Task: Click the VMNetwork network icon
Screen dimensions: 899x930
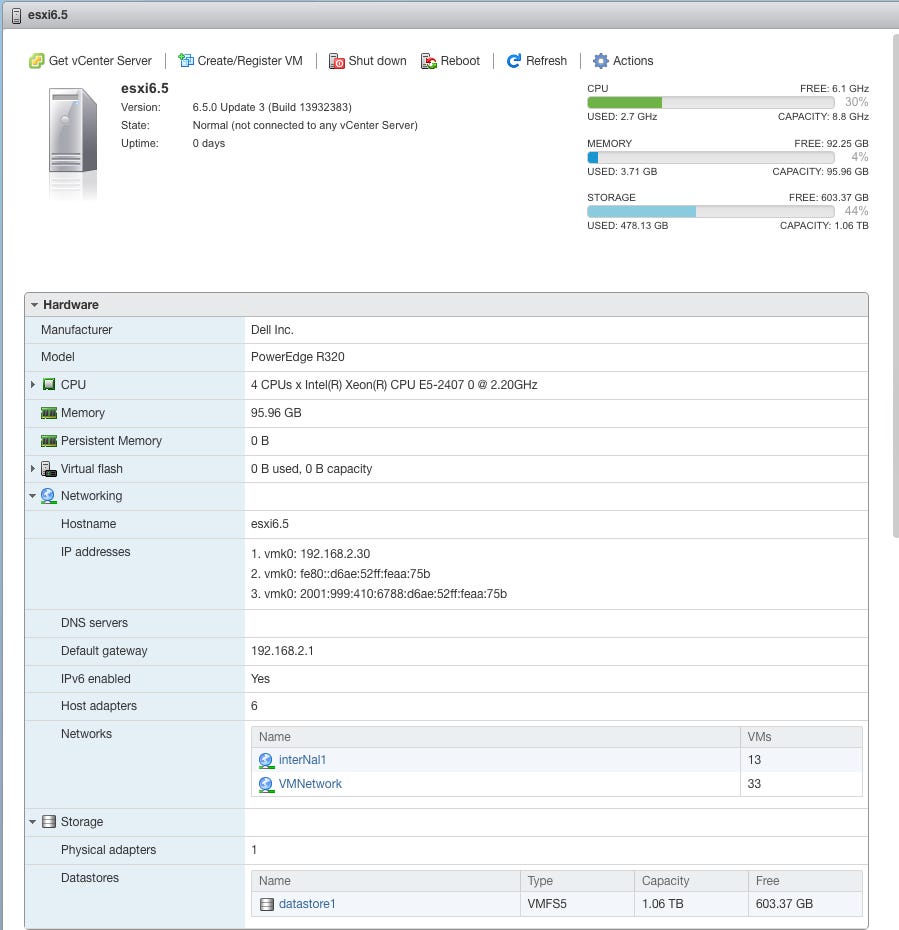Action: (266, 784)
